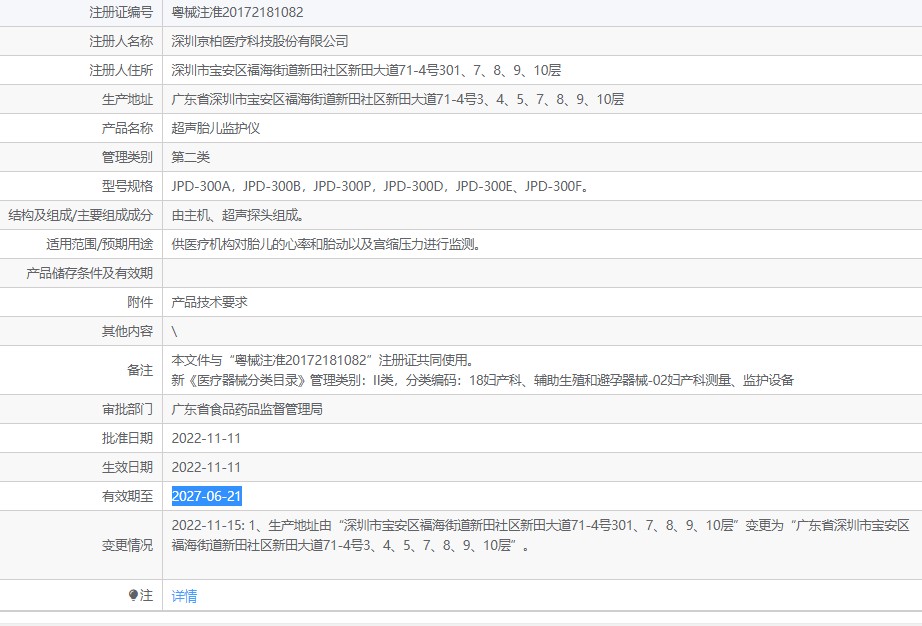Click the remark line 本文件与…注册证共同使用
The width and height of the screenshot is (922, 626).
coord(322,360)
